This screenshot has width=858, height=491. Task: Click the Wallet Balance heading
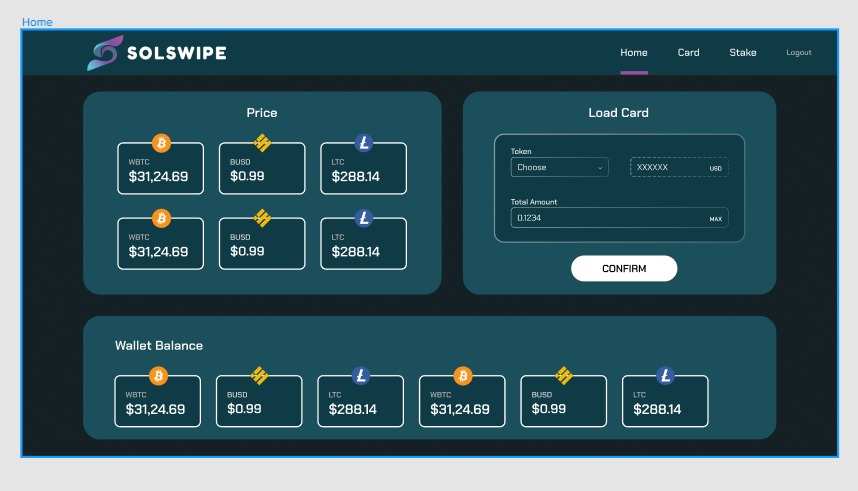click(x=159, y=345)
